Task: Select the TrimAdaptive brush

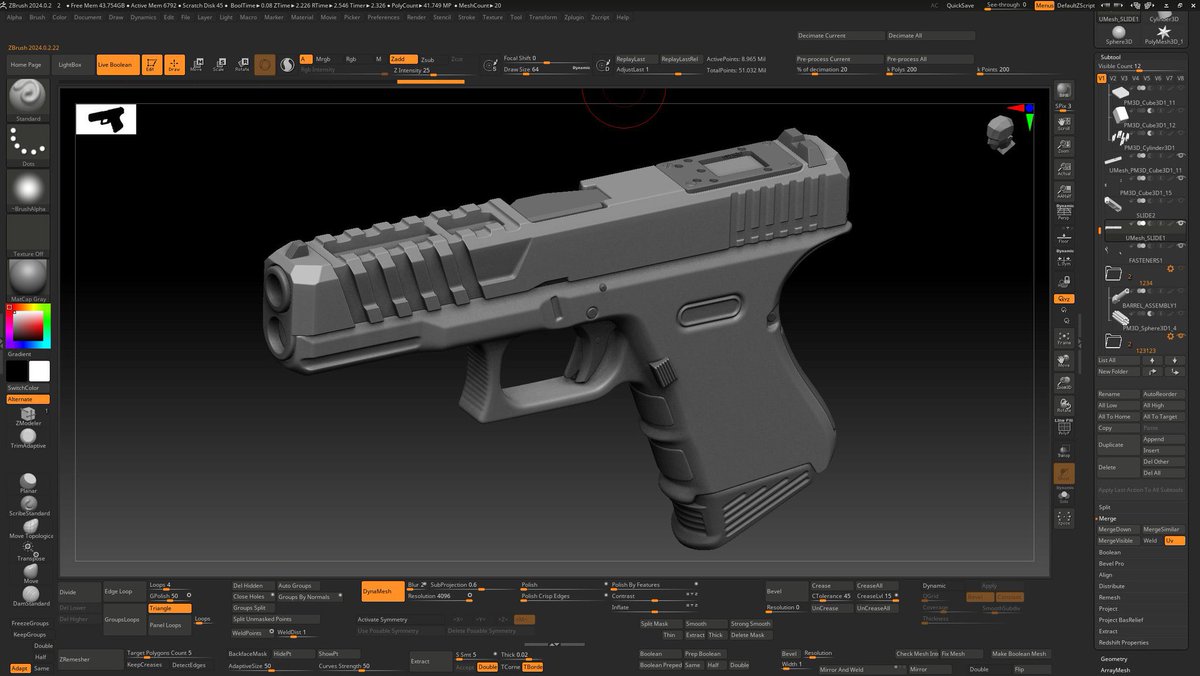Action: [x=28, y=439]
